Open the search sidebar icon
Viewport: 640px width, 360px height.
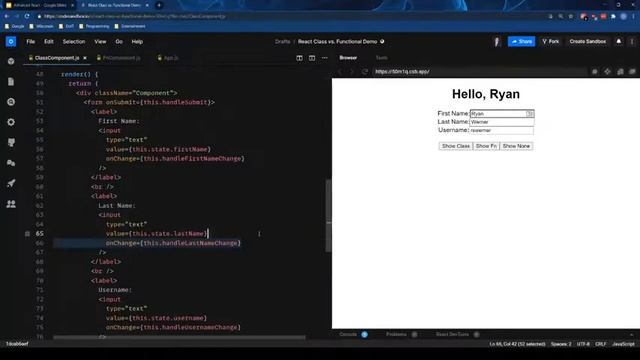(x=11, y=102)
